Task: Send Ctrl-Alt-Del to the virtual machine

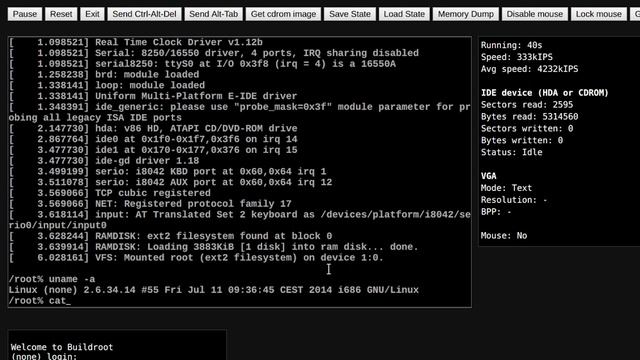Action: pos(144,14)
